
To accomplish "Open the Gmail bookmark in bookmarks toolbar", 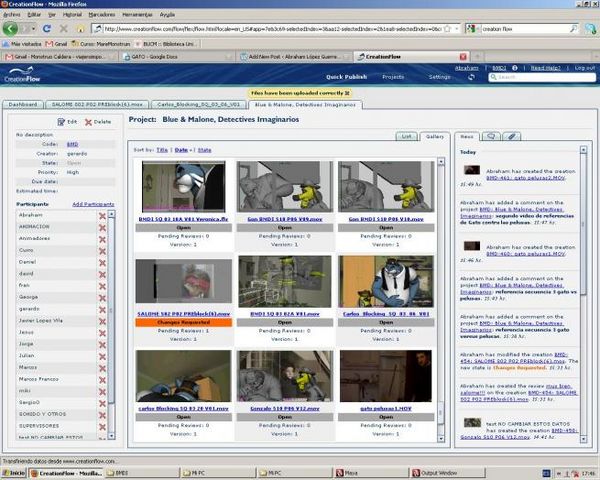I will tap(56, 44).
